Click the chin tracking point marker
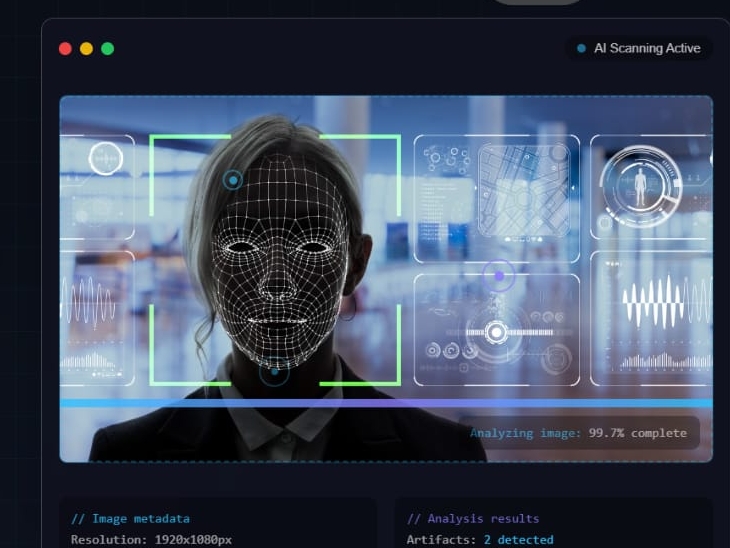This screenshot has height=548, width=730. [x=274, y=373]
